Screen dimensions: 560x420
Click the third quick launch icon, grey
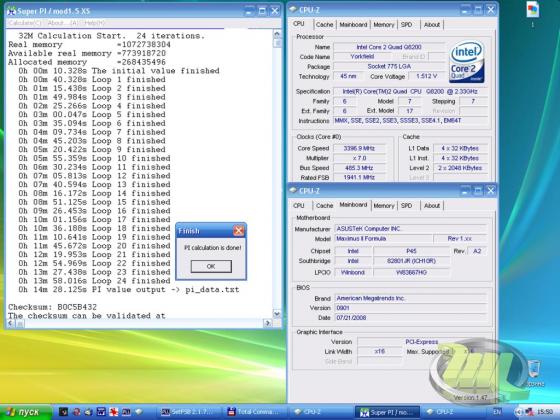coord(89,412)
